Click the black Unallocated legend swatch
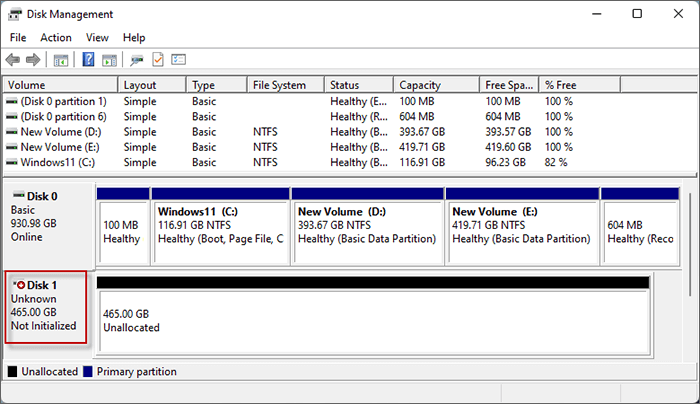This screenshot has height=404, width=700. point(13,372)
